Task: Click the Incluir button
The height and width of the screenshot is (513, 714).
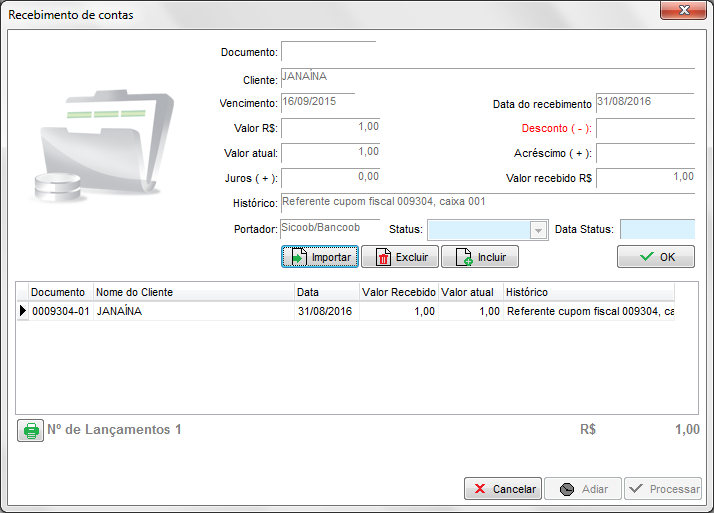Action: coord(480,257)
